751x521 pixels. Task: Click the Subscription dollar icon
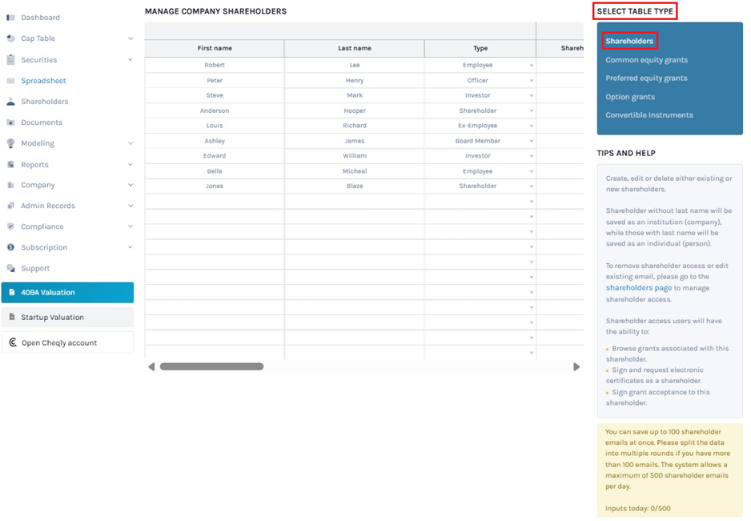pos(11,247)
